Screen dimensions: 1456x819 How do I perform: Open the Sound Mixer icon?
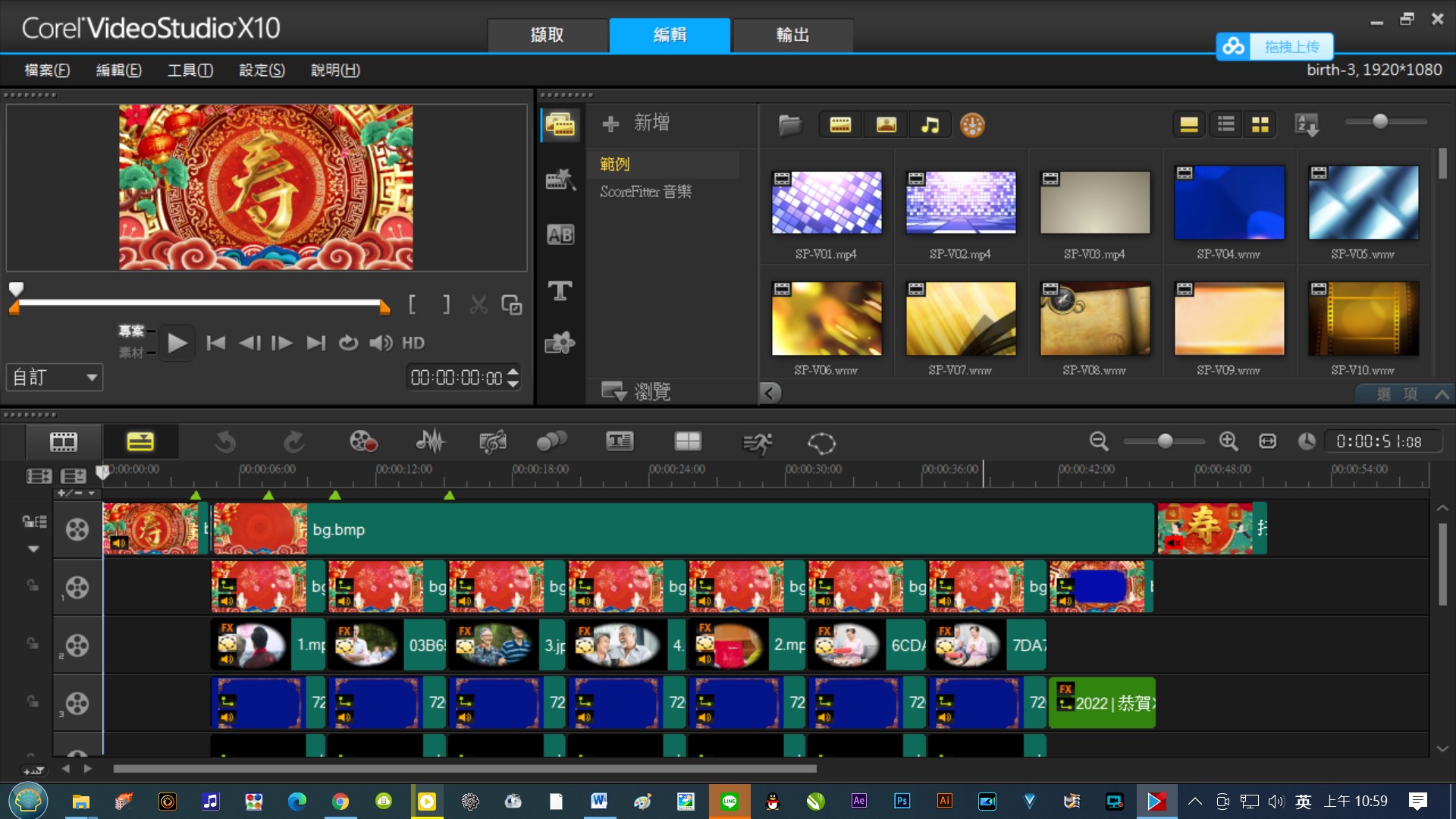click(430, 442)
